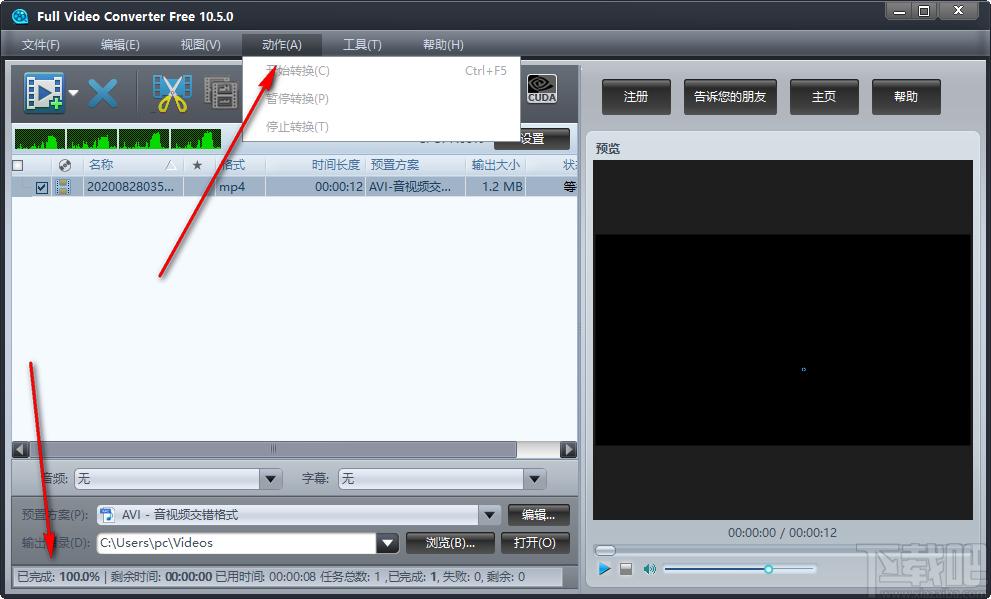Open the 视图(V) menu
The height and width of the screenshot is (599, 991).
(x=200, y=45)
